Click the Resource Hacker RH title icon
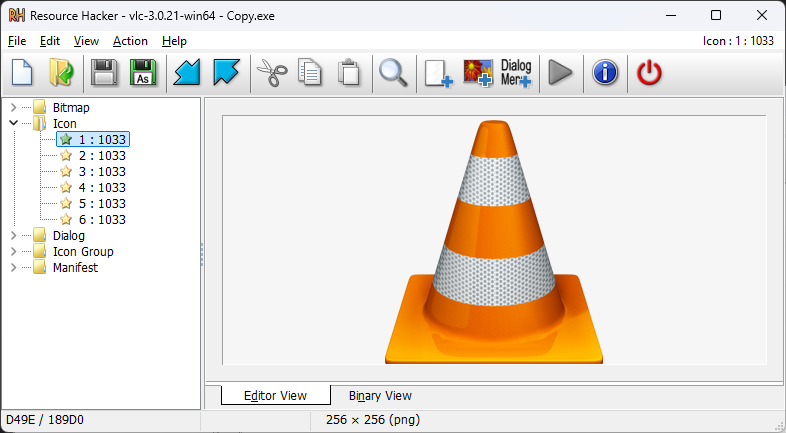 (17, 16)
